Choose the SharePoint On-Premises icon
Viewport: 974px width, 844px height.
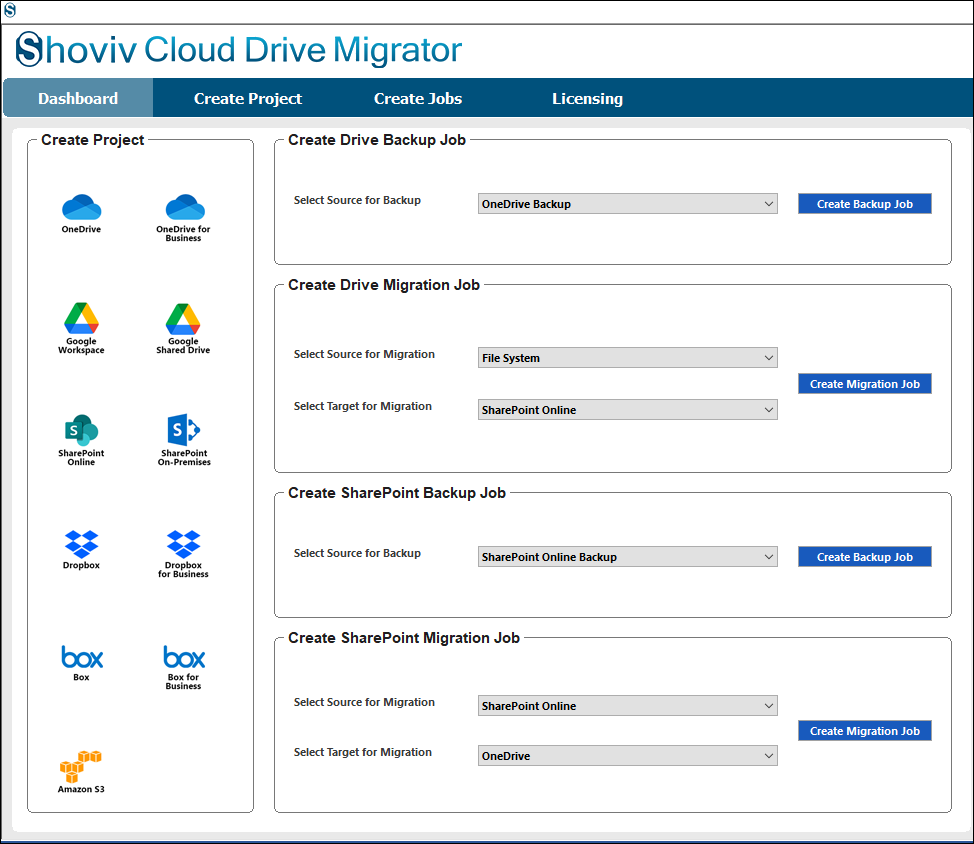[184, 440]
